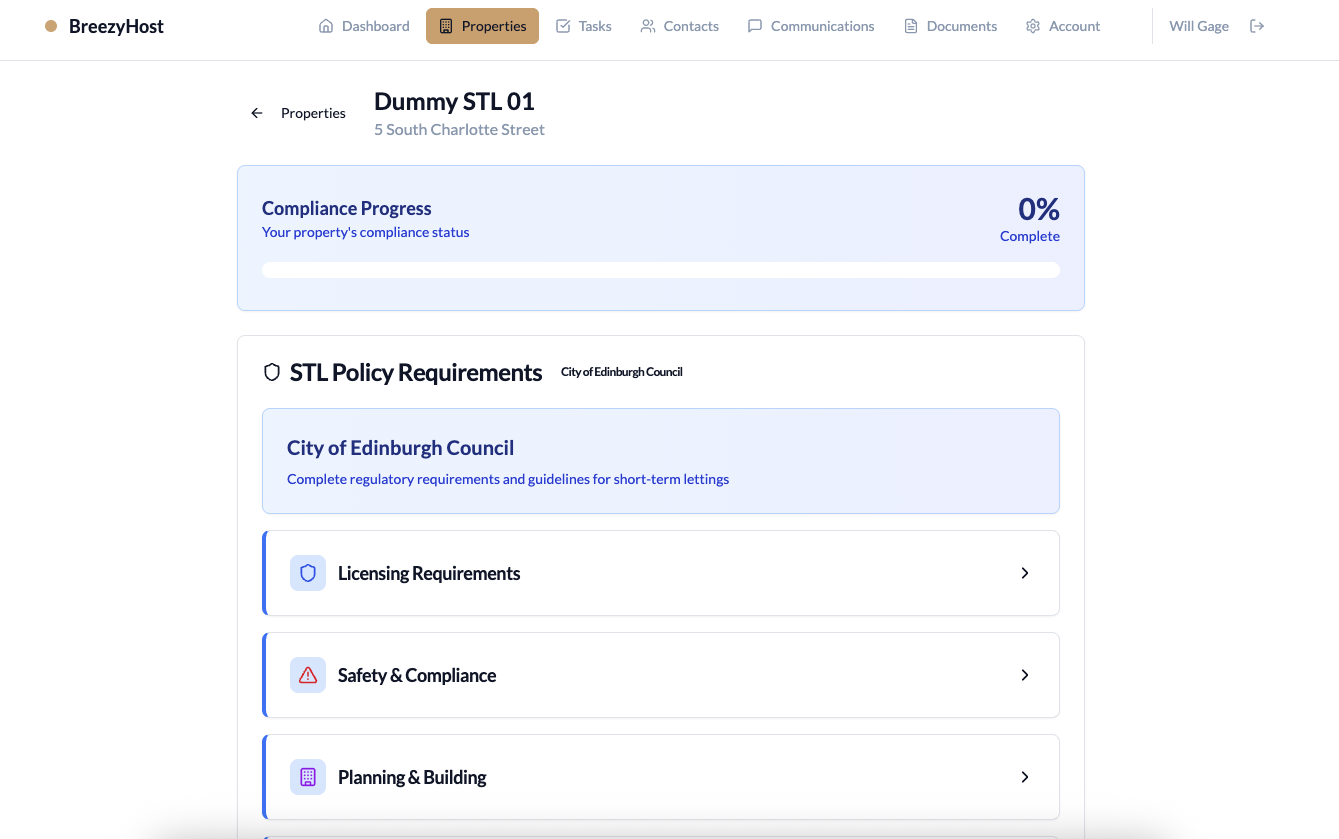Click the Properties building icon in navbar

(x=446, y=26)
